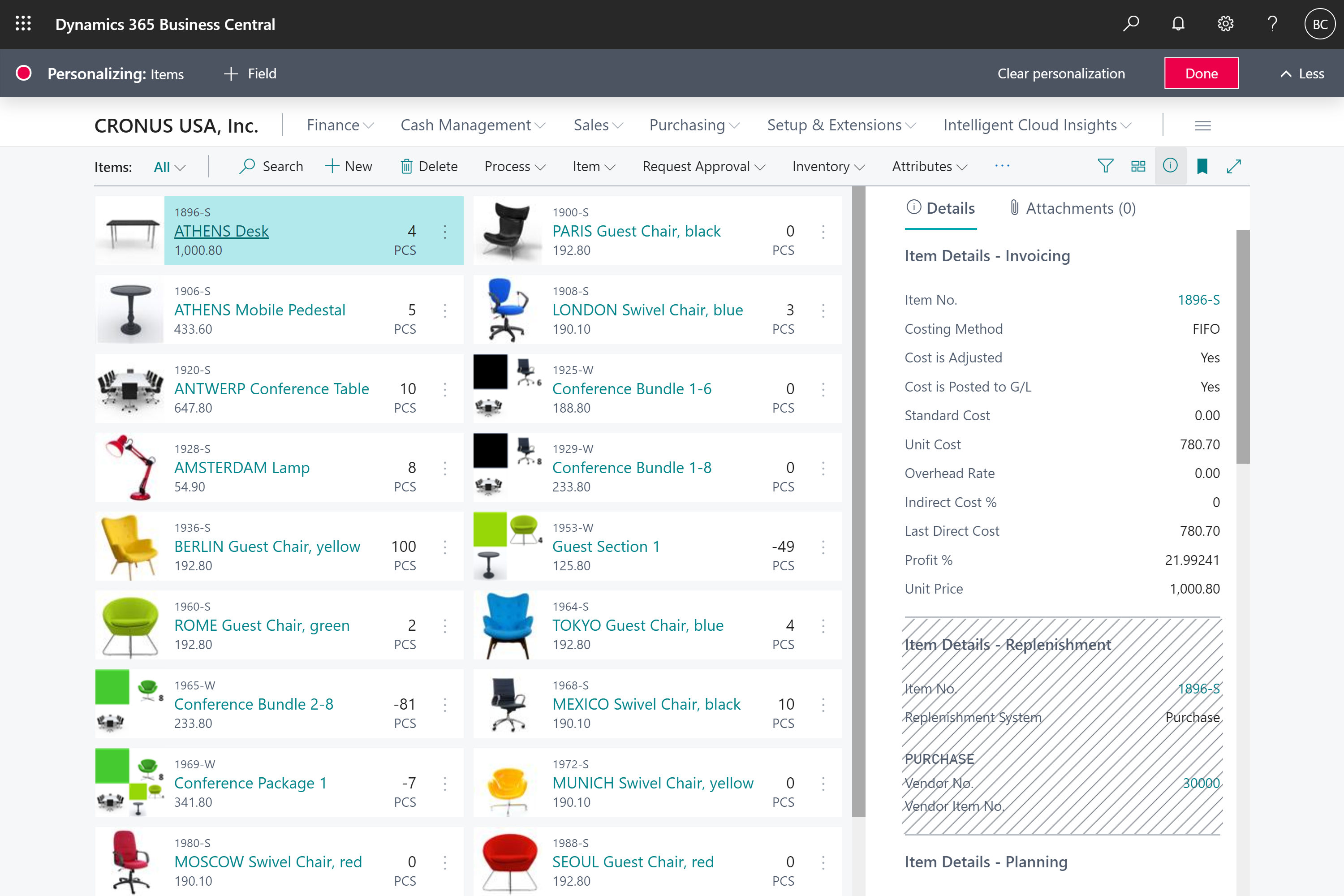Viewport: 1344px width, 896px height.
Task: Click the BERLIN Guest Chair yellow thumbnail
Action: point(130,546)
